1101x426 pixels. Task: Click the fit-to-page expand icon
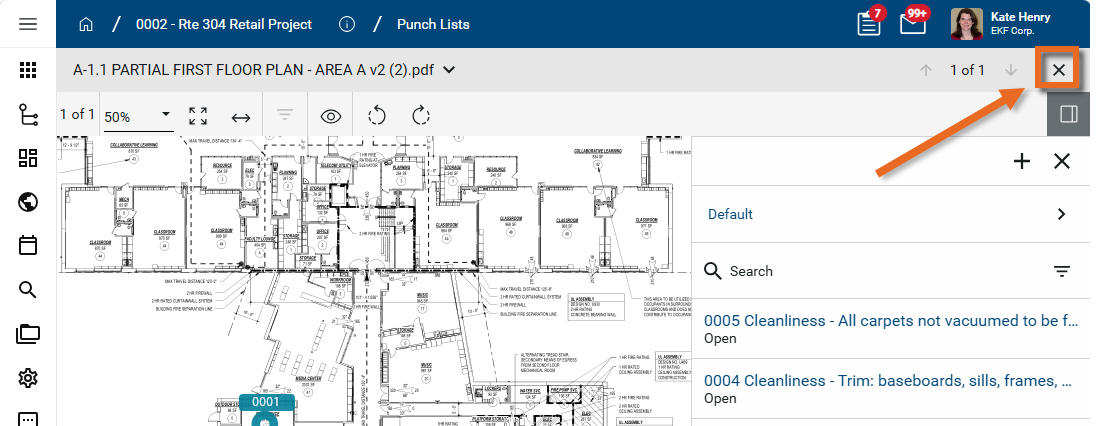coord(198,116)
